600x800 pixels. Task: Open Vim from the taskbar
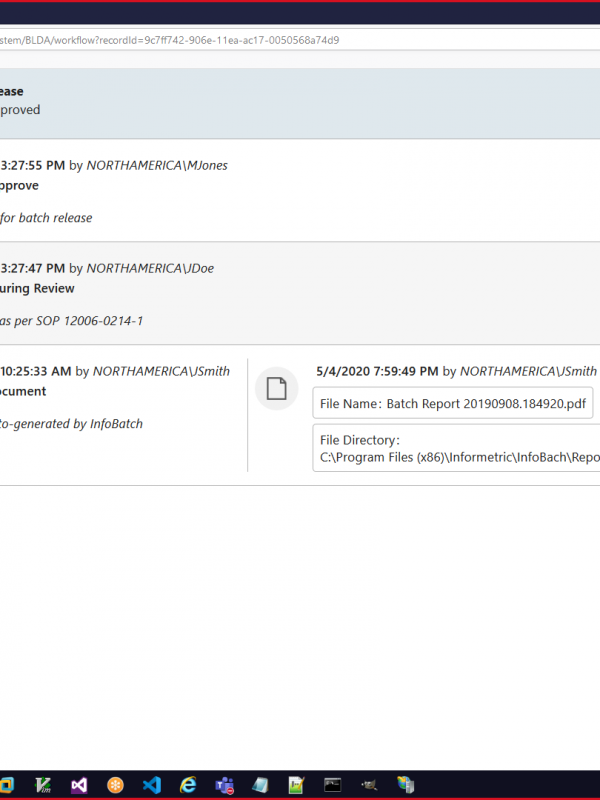point(43,784)
